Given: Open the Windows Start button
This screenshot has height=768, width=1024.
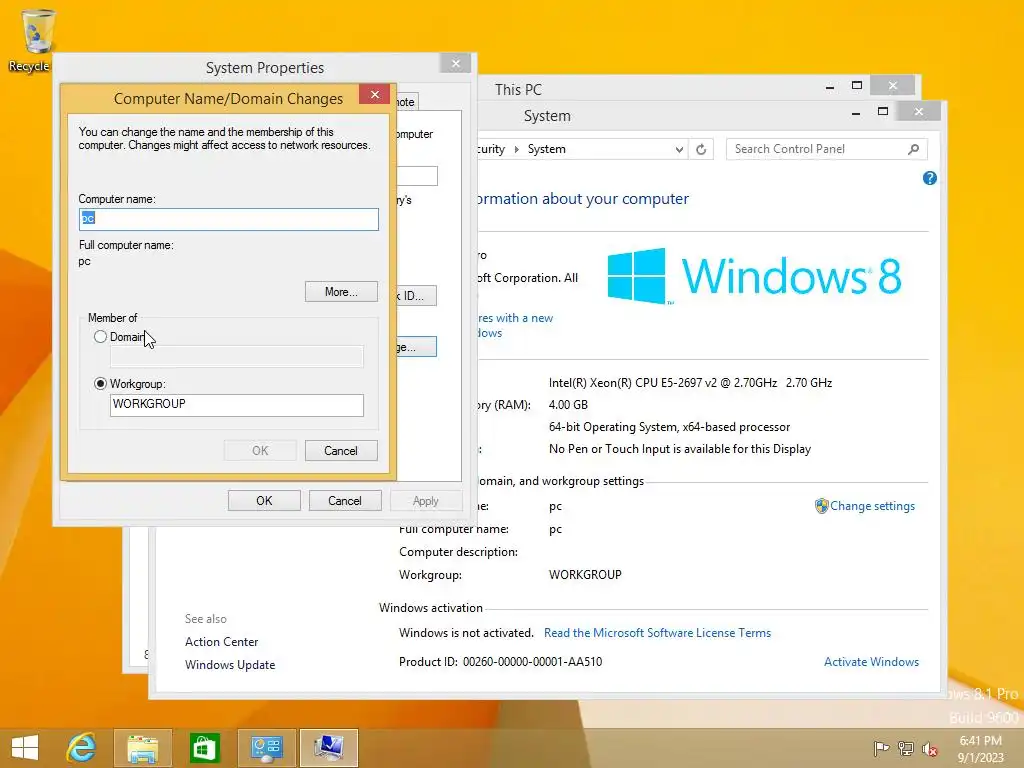Looking at the screenshot, I should click(x=25, y=748).
